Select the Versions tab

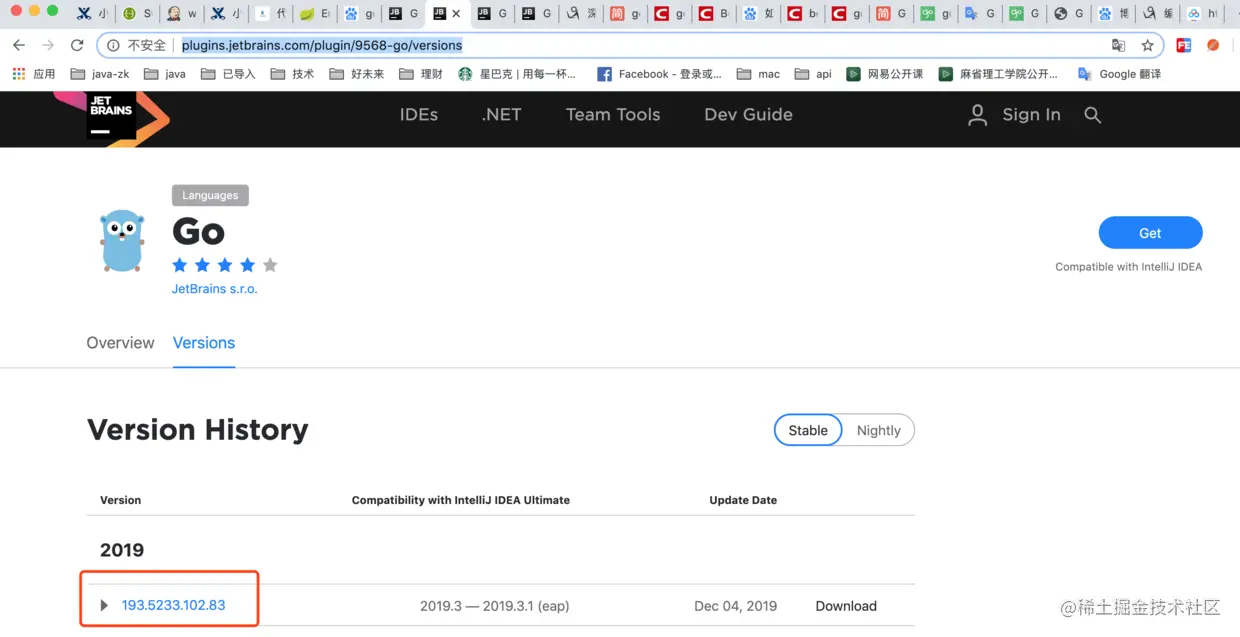coord(204,343)
